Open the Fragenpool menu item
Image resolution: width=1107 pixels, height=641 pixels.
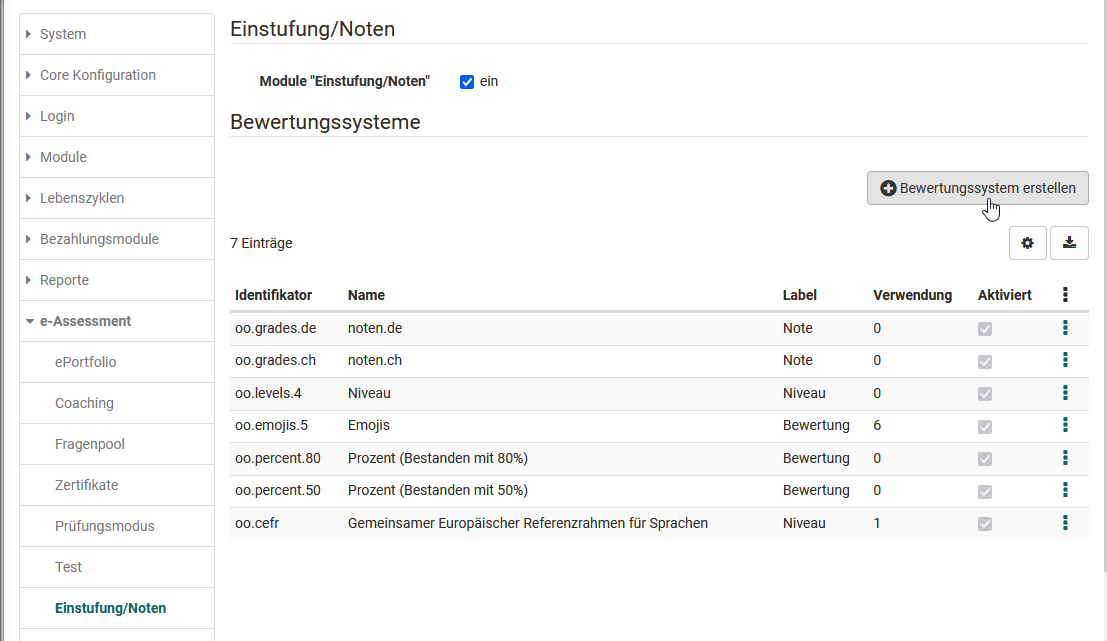(x=90, y=444)
